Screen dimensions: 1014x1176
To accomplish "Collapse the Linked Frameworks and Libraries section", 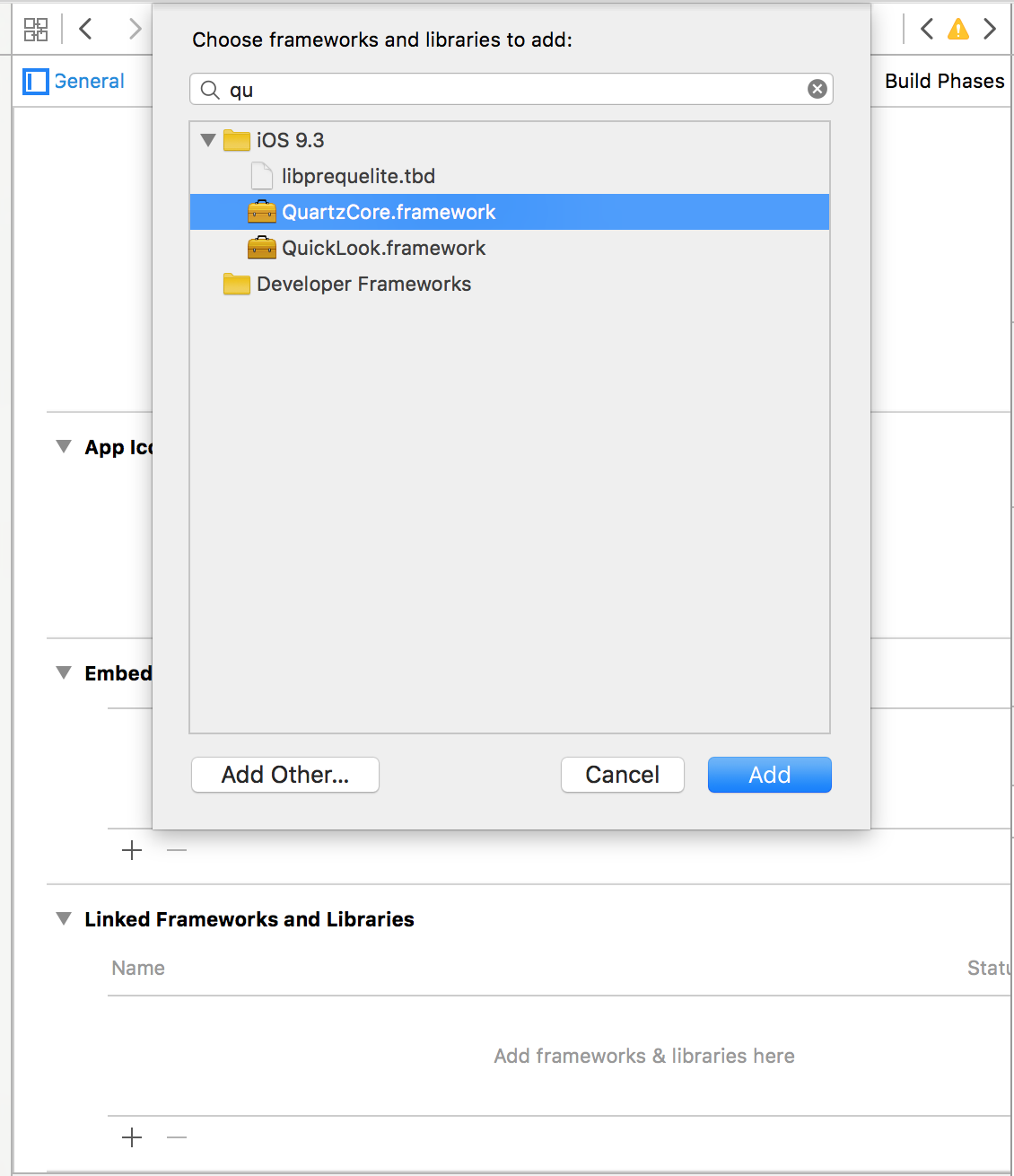I will (64, 918).
